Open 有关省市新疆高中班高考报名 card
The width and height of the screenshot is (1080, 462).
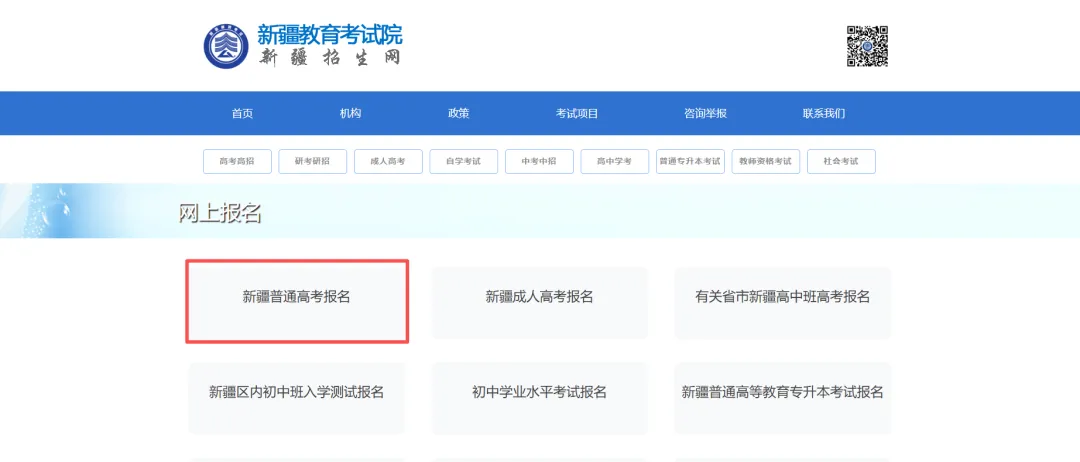click(782, 302)
